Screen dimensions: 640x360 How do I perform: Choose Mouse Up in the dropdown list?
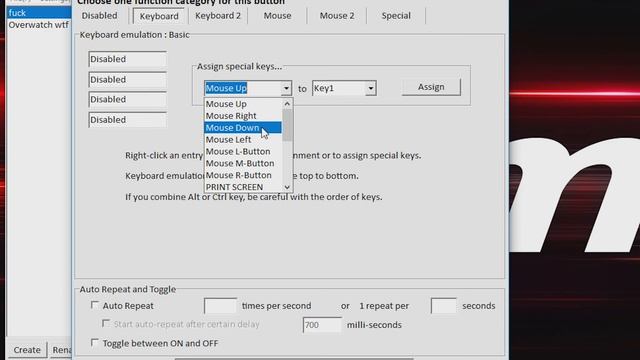pos(243,104)
